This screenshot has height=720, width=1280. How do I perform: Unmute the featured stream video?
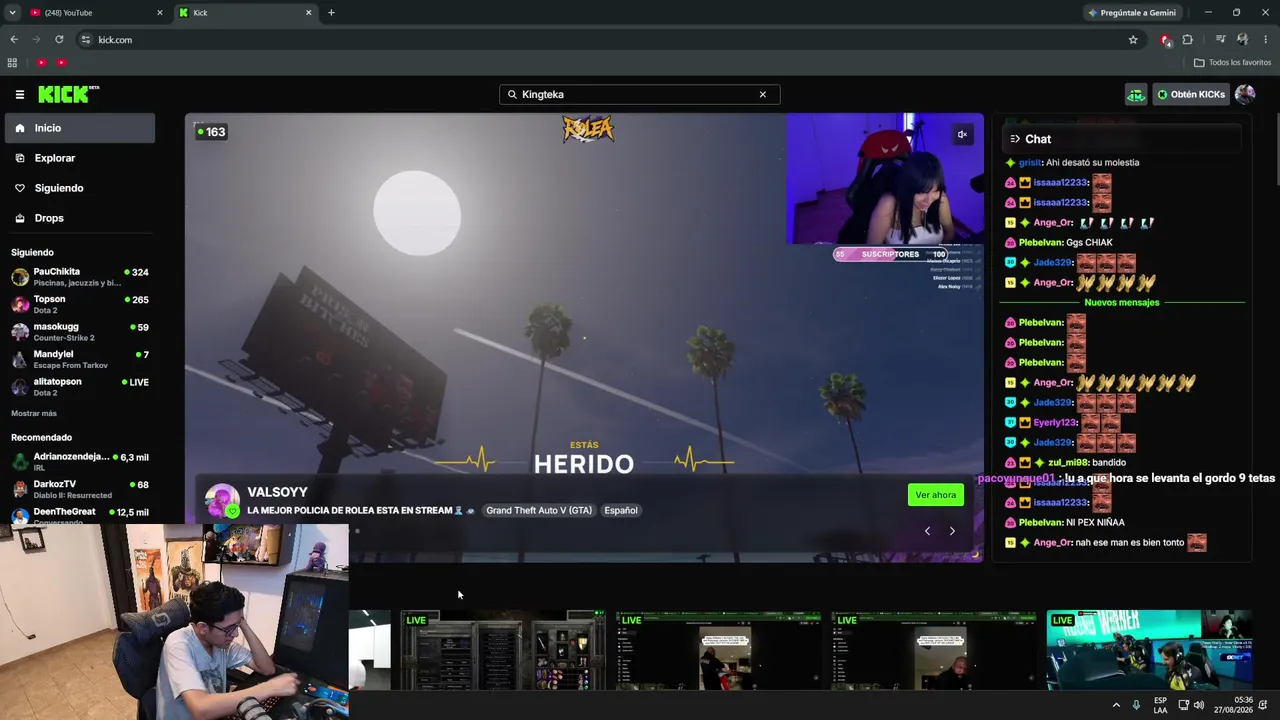coord(962,135)
